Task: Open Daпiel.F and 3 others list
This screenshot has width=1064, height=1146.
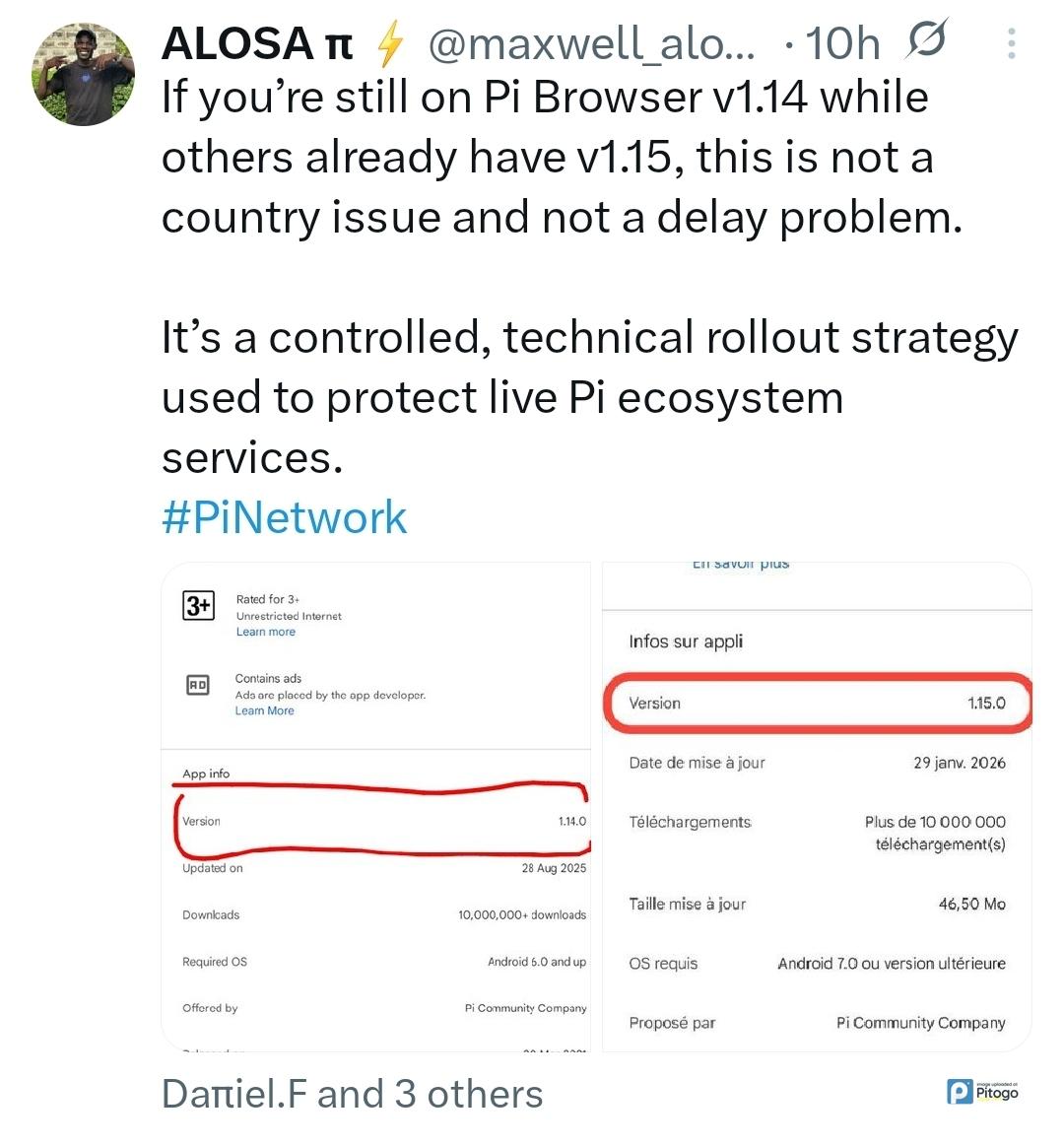Action: tap(352, 1094)
